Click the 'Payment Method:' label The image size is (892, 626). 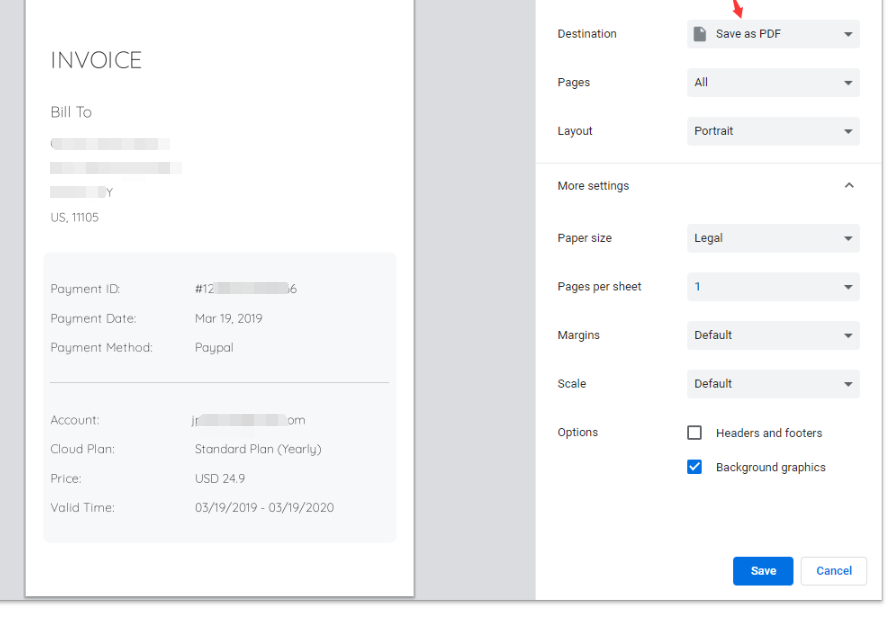pos(101,348)
